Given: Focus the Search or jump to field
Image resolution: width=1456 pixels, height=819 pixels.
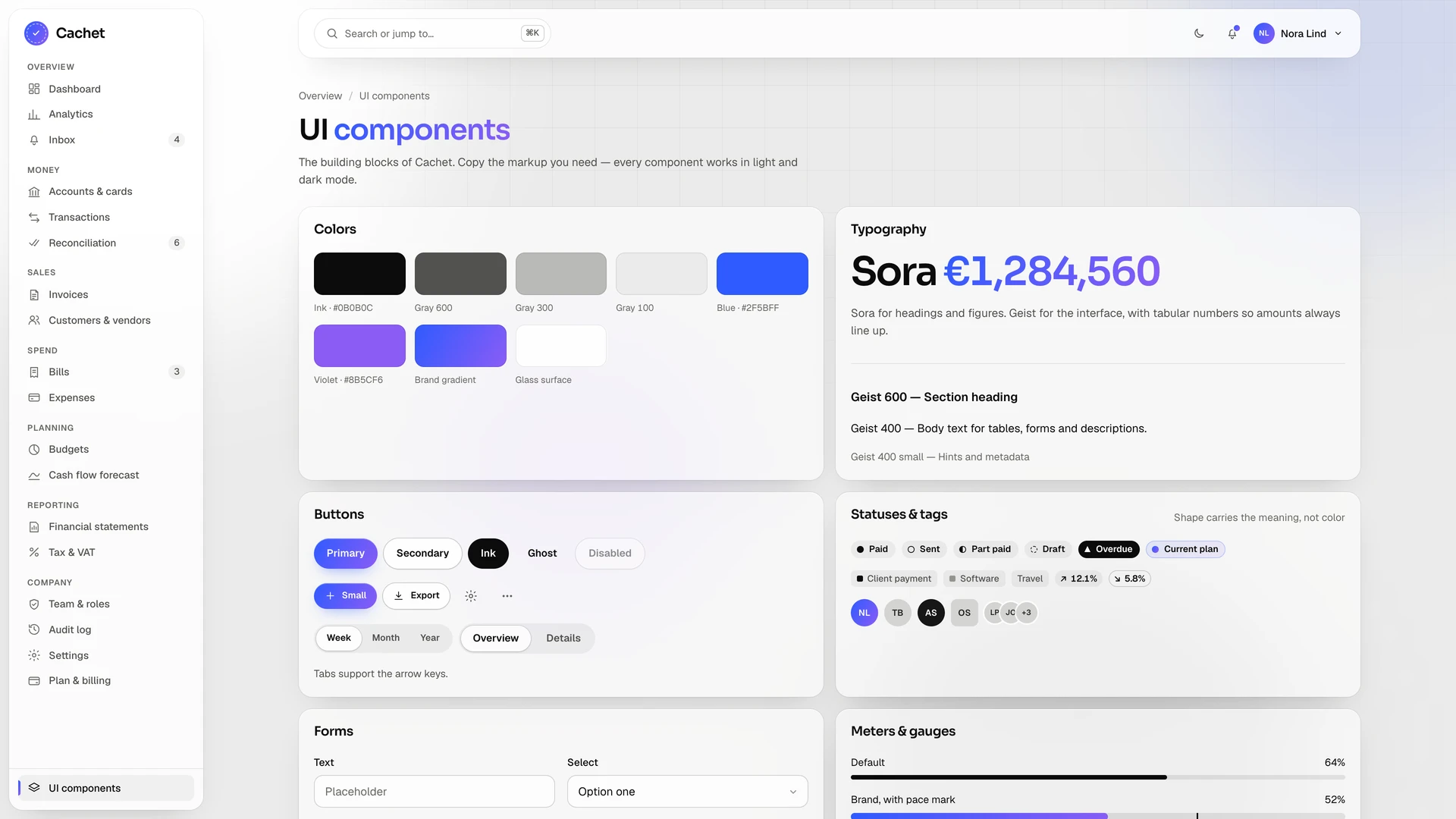Looking at the screenshot, I should pyautogui.click(x=432, y=33).
